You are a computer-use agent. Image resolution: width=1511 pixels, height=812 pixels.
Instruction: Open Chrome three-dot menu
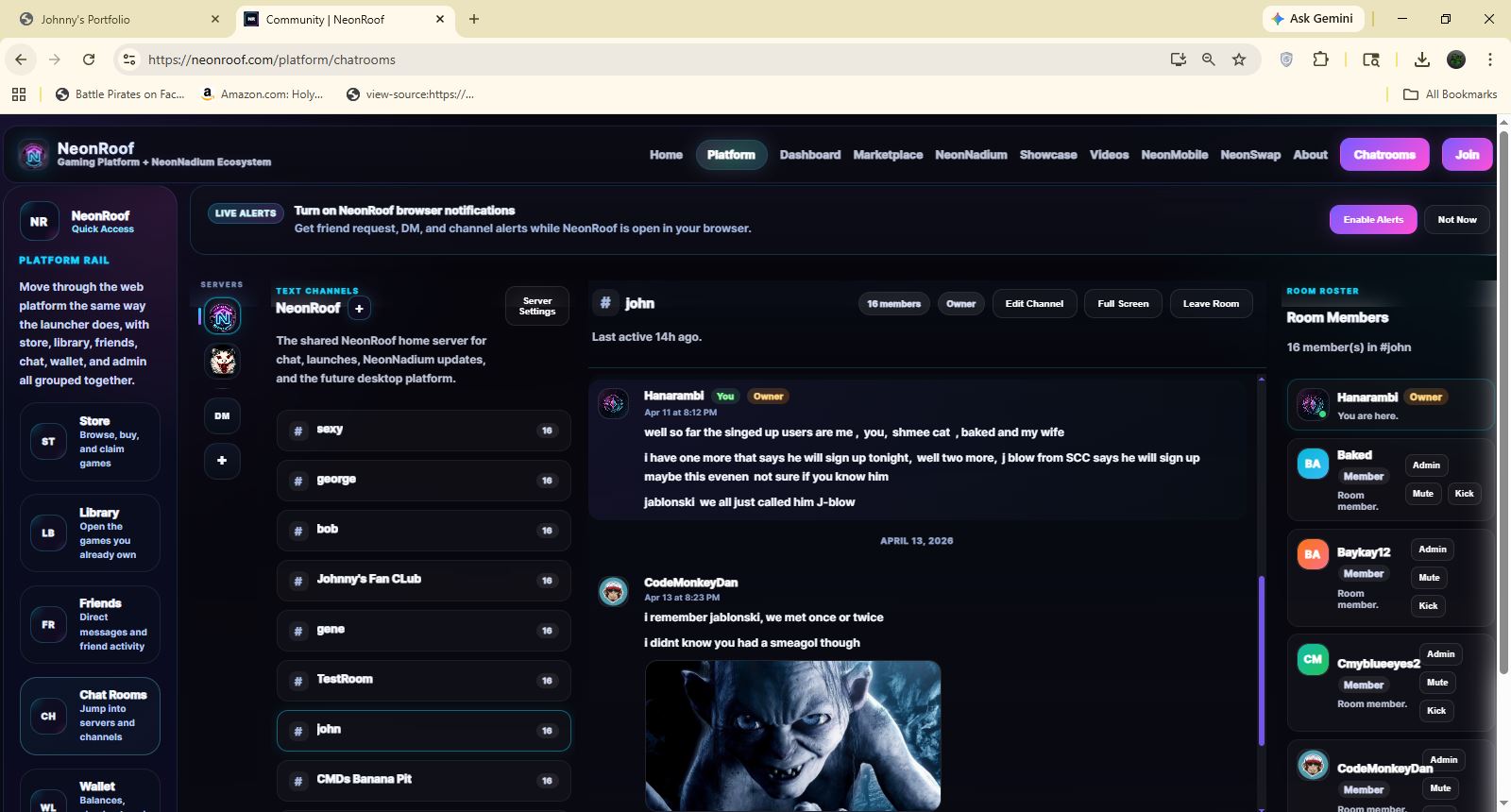tap(1490, 59)
